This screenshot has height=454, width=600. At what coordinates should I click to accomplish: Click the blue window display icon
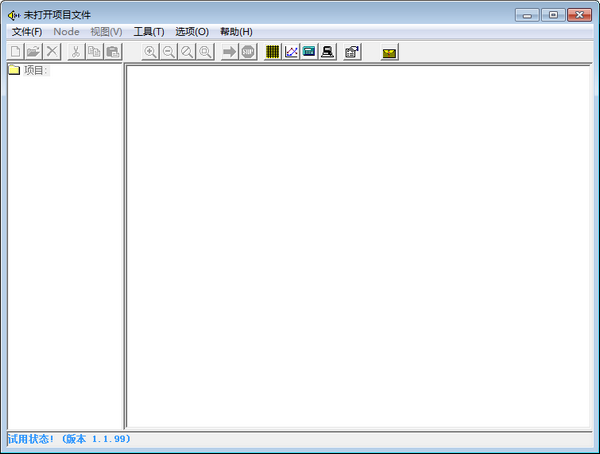click(309, 52)
